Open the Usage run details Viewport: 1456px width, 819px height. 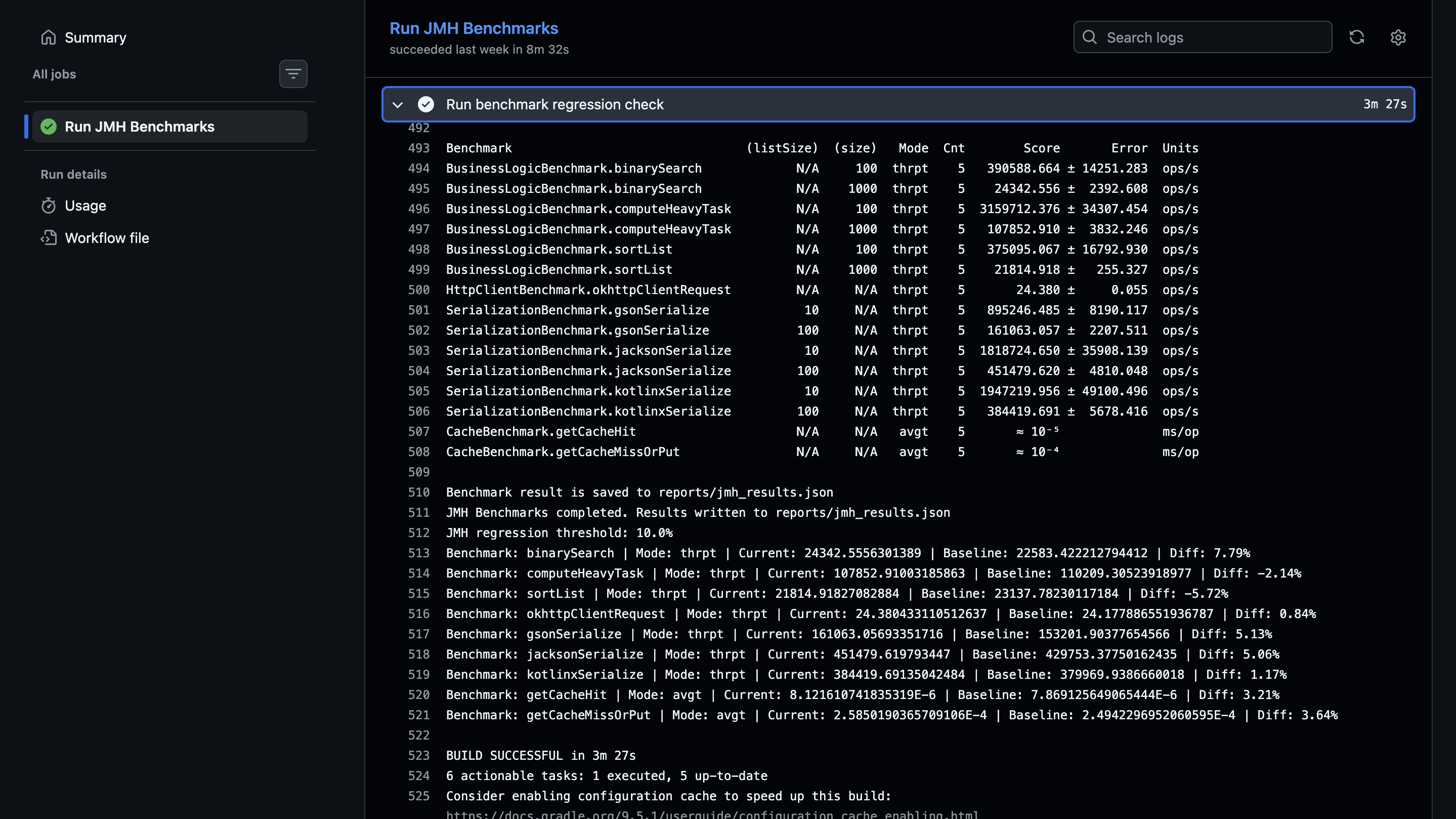[85, 206]
